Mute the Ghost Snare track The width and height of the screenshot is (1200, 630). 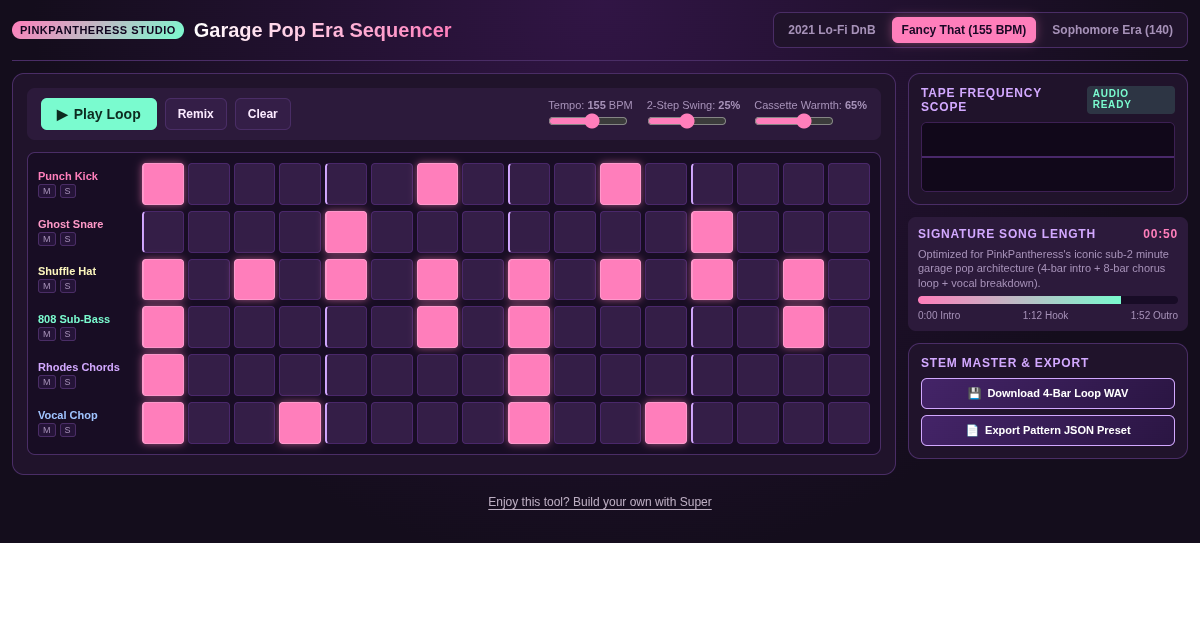point(47,239)
